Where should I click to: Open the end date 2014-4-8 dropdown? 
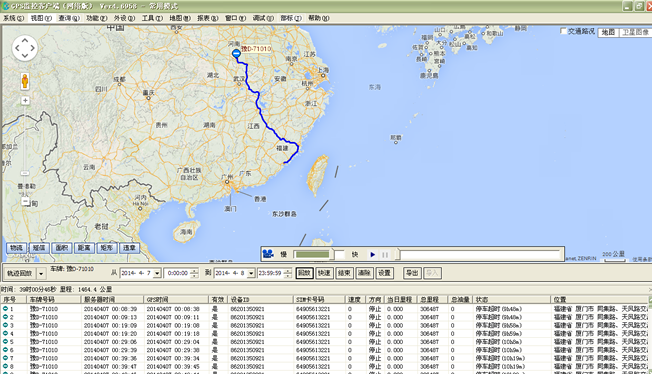point(251,273)
